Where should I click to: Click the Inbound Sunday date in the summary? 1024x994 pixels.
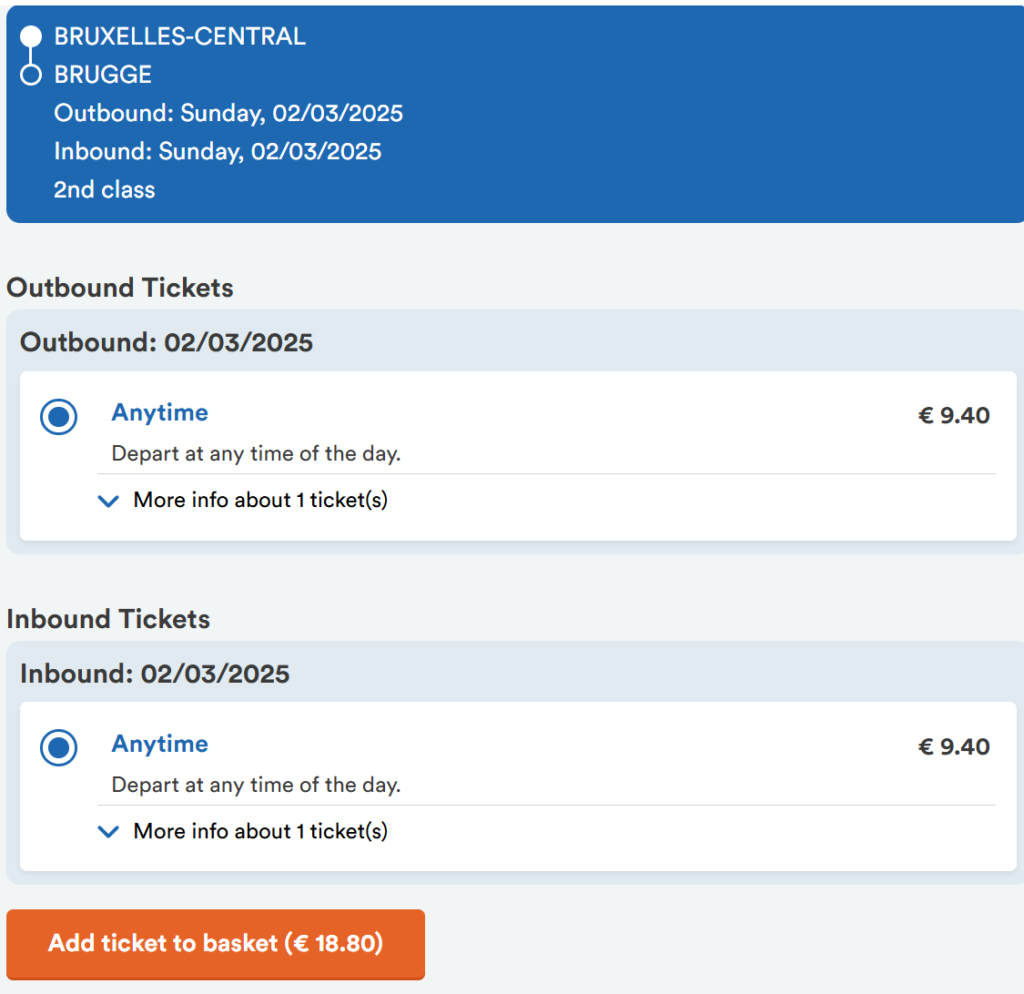click(x=218, y=151)
